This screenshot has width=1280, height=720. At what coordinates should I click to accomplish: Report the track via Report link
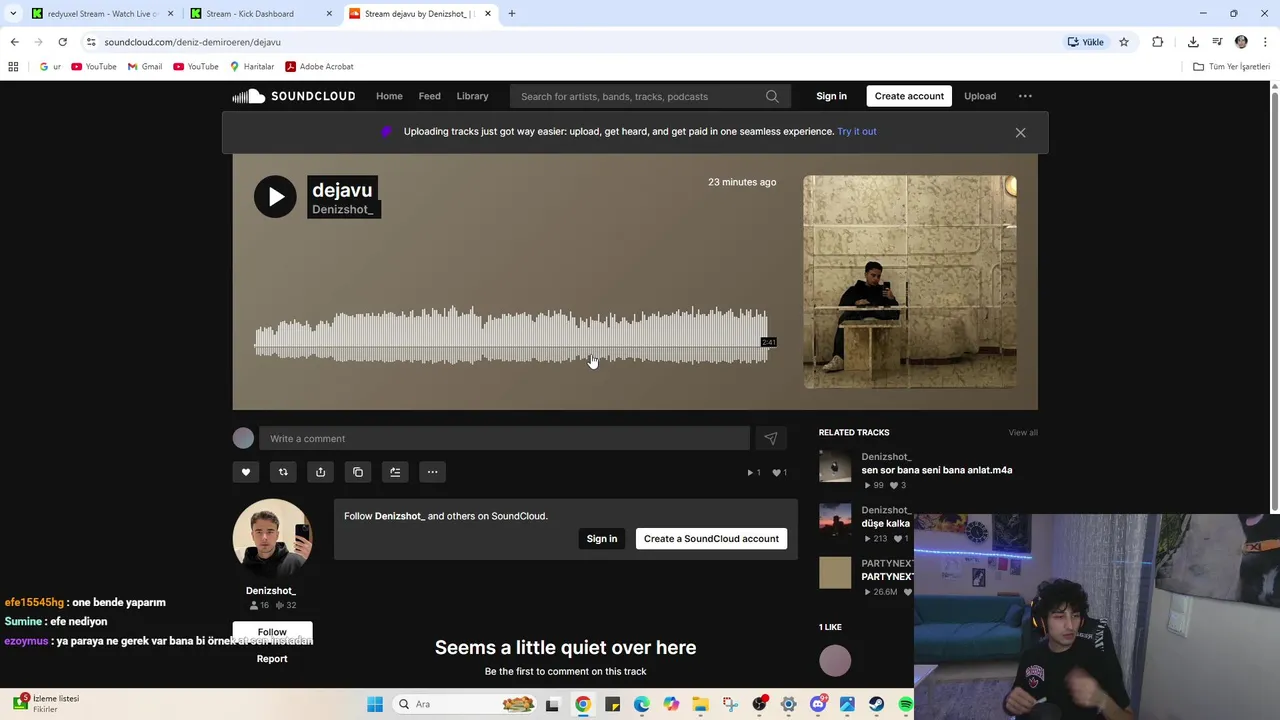point(272,658)
